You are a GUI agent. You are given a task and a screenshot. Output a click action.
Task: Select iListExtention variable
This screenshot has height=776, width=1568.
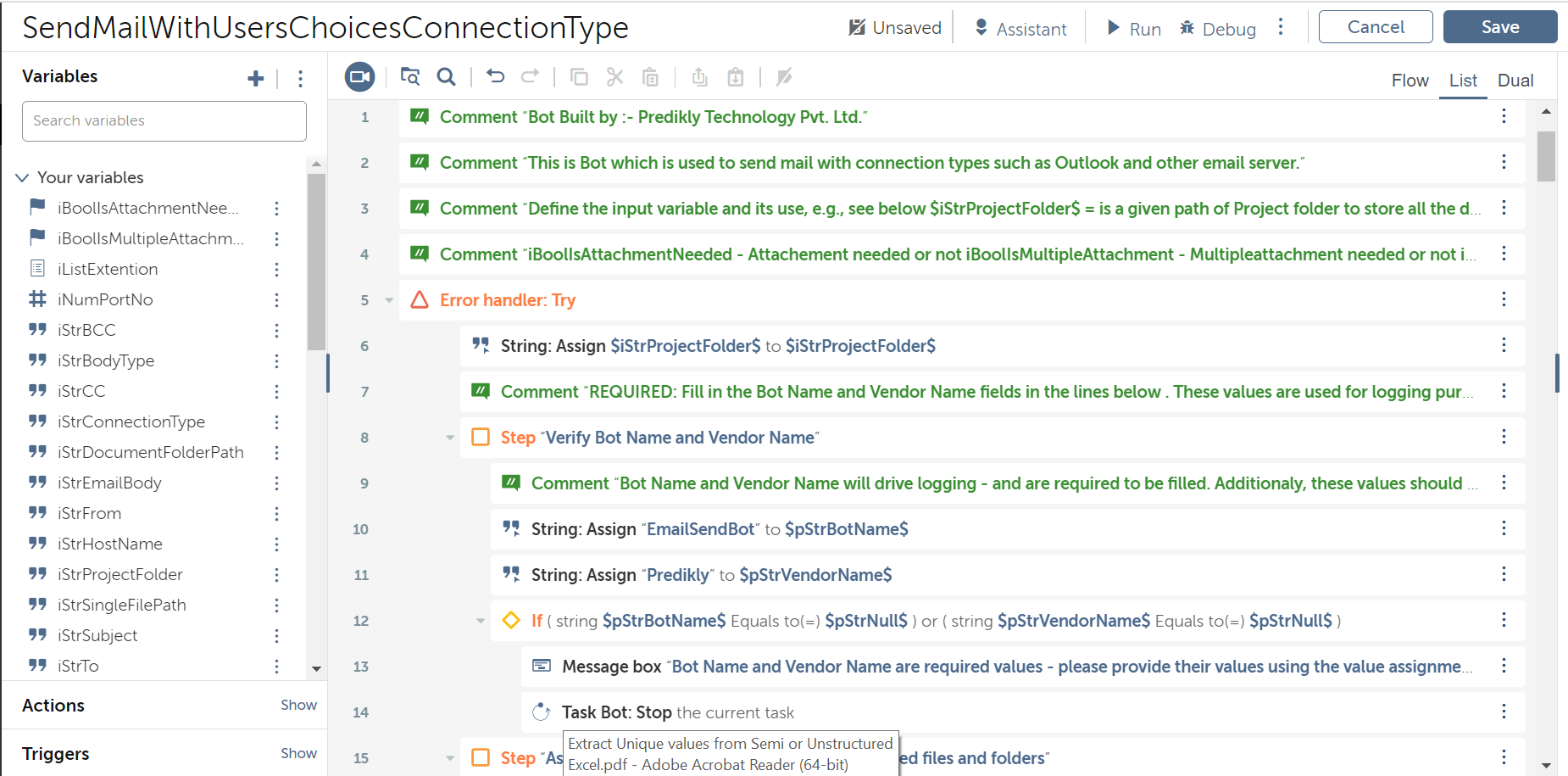(x=108, y=269)
